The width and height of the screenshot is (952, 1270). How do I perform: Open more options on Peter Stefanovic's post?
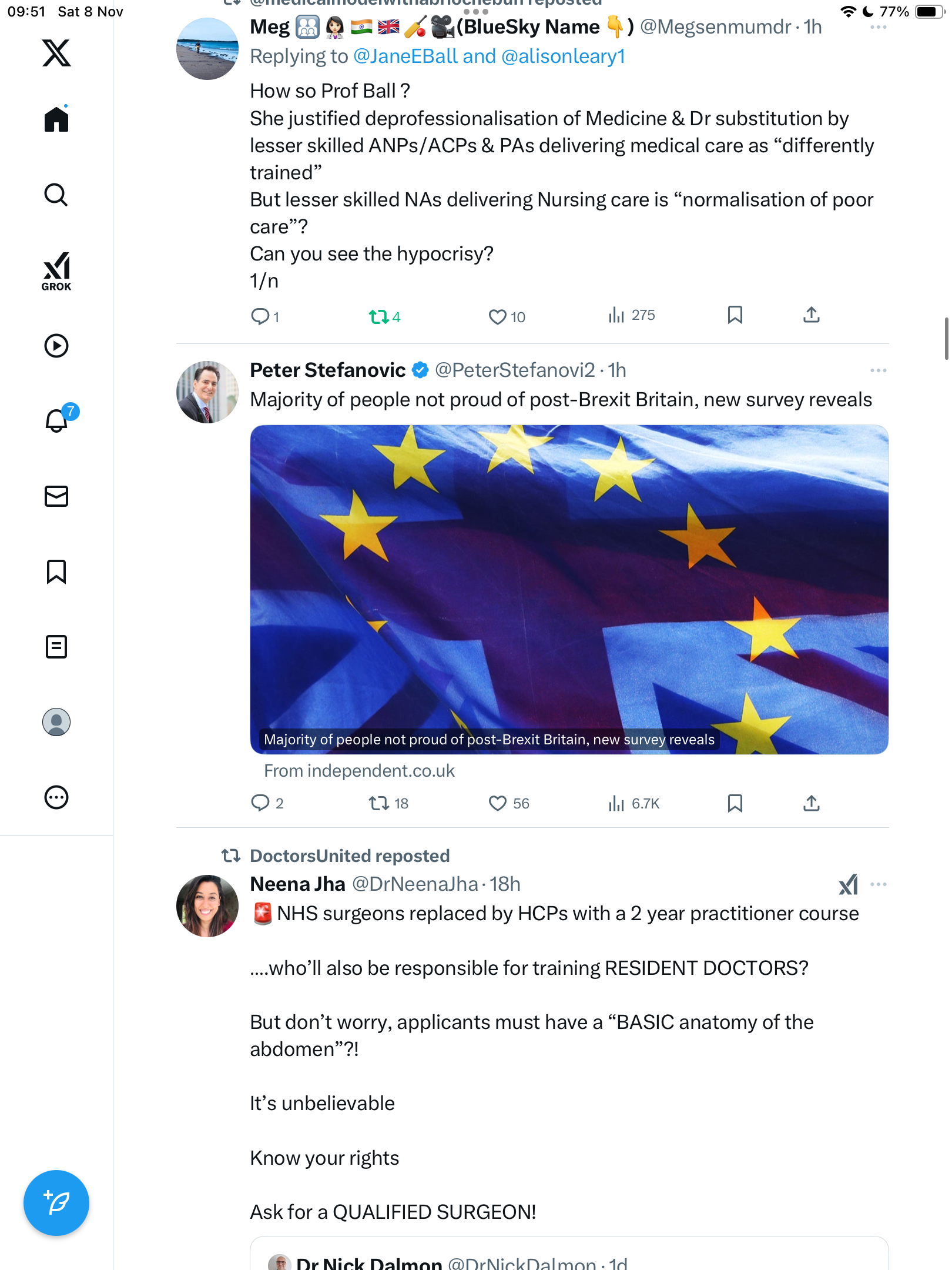[x=878, y=370]
